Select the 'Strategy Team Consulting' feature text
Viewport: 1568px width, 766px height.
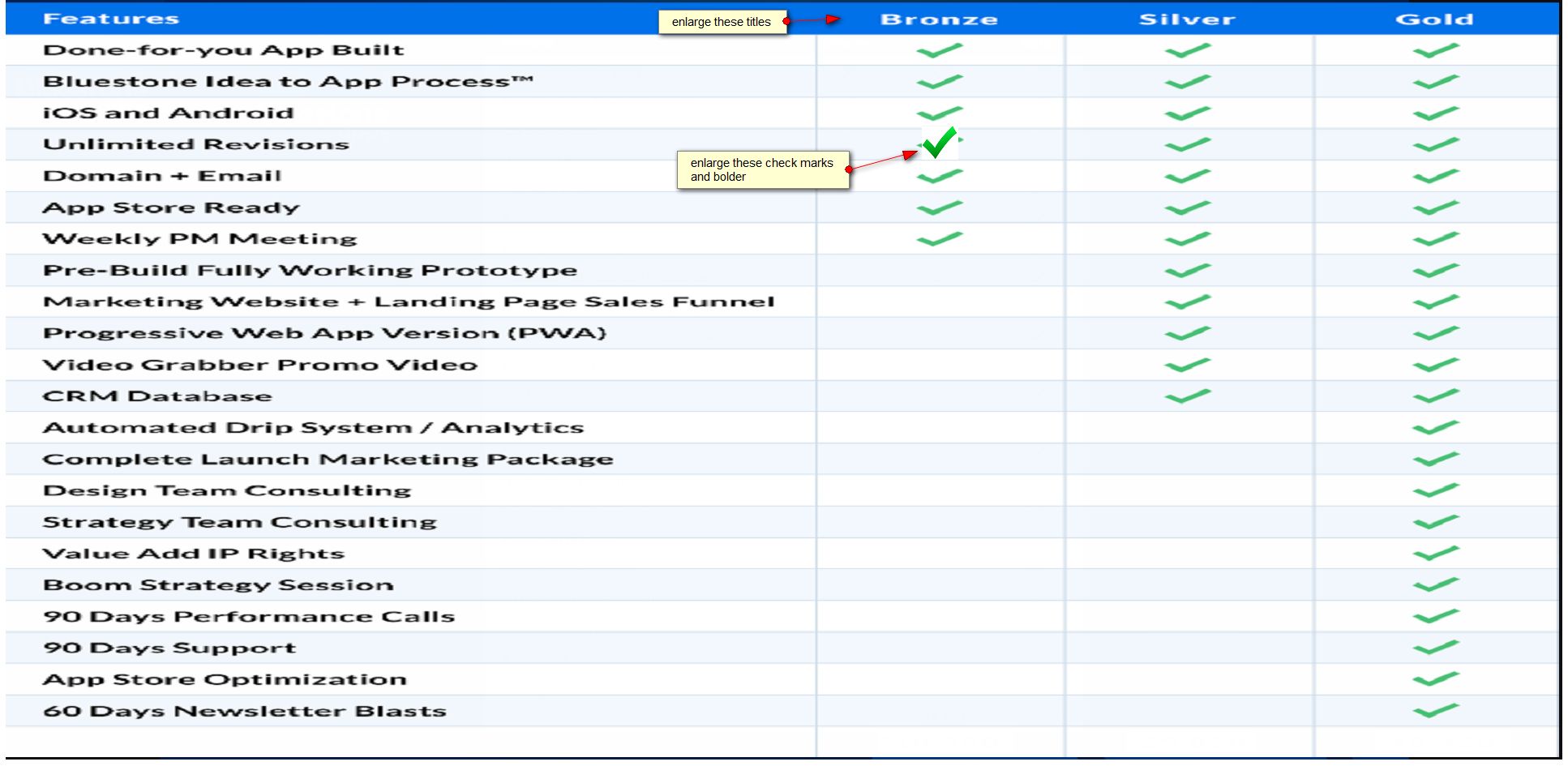240,523
